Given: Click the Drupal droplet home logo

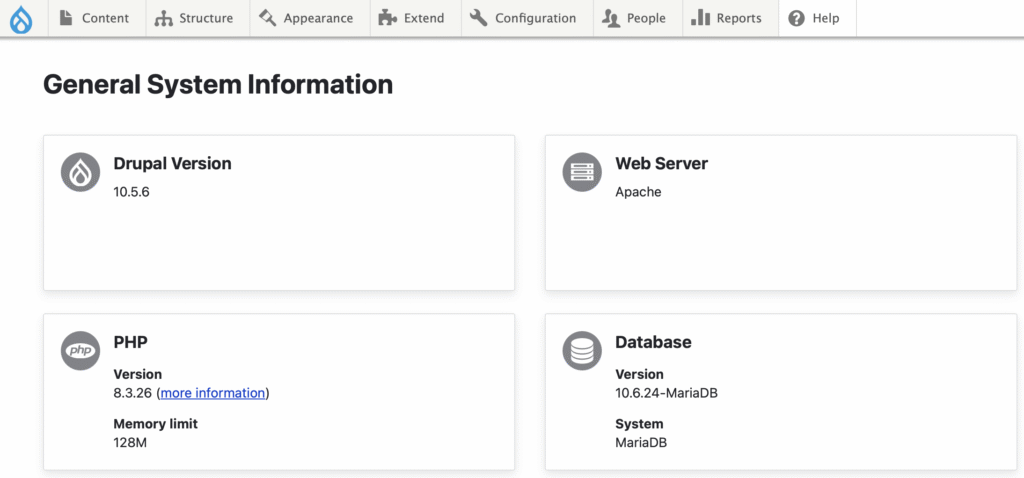Looking at the screenshot, I should [22, 20].
